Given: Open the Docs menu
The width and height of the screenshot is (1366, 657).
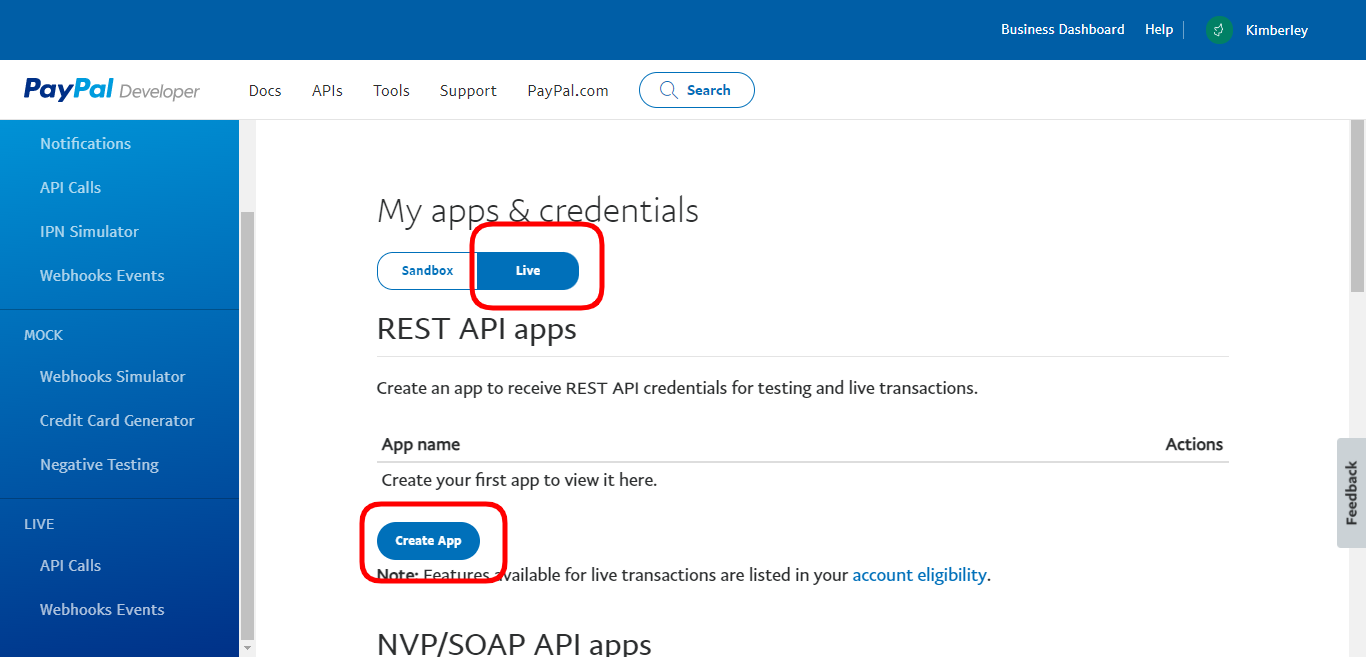Looking at the screenshot, I should [x=265, y=90].
